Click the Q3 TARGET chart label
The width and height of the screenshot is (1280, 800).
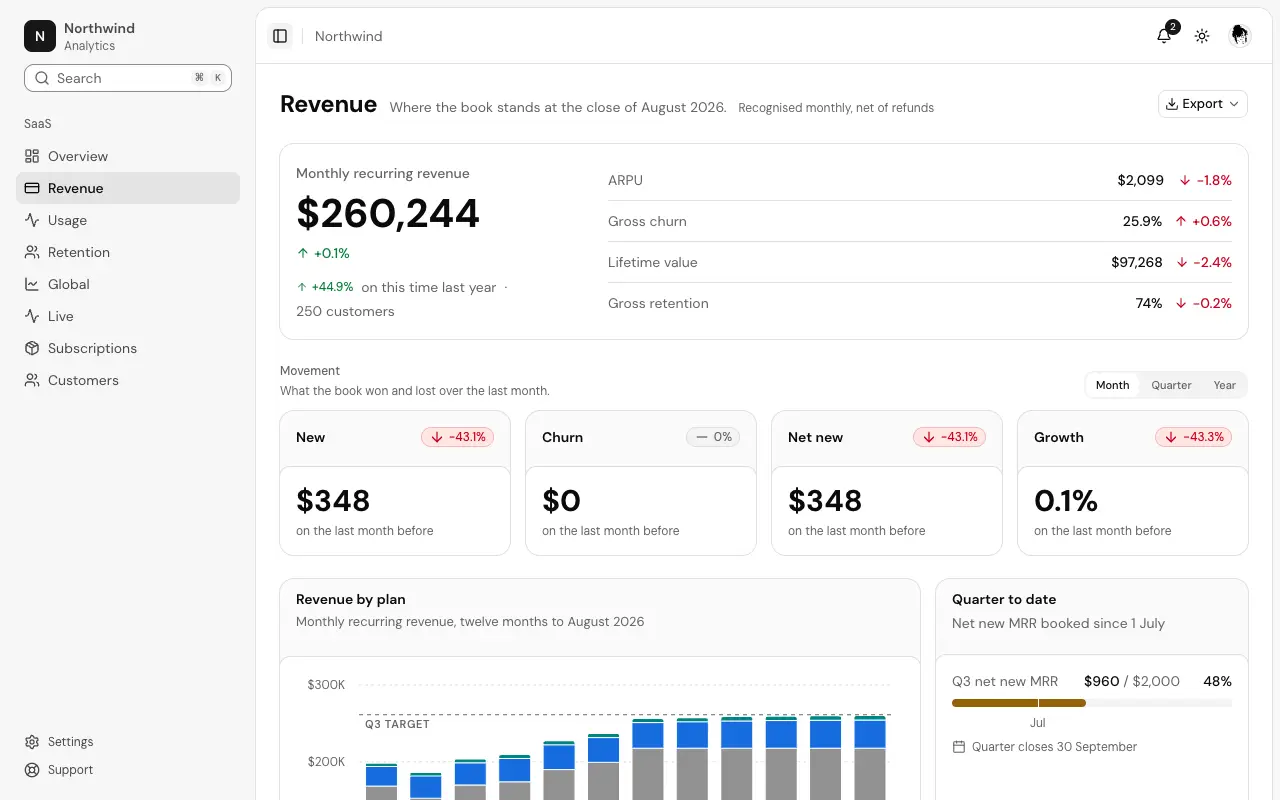pyautogui.click(x=397, y=724)
